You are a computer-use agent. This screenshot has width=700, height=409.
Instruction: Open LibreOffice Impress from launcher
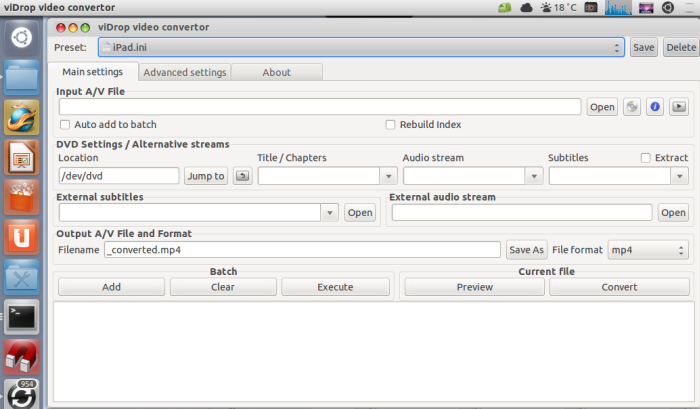(x=21, y=157)
